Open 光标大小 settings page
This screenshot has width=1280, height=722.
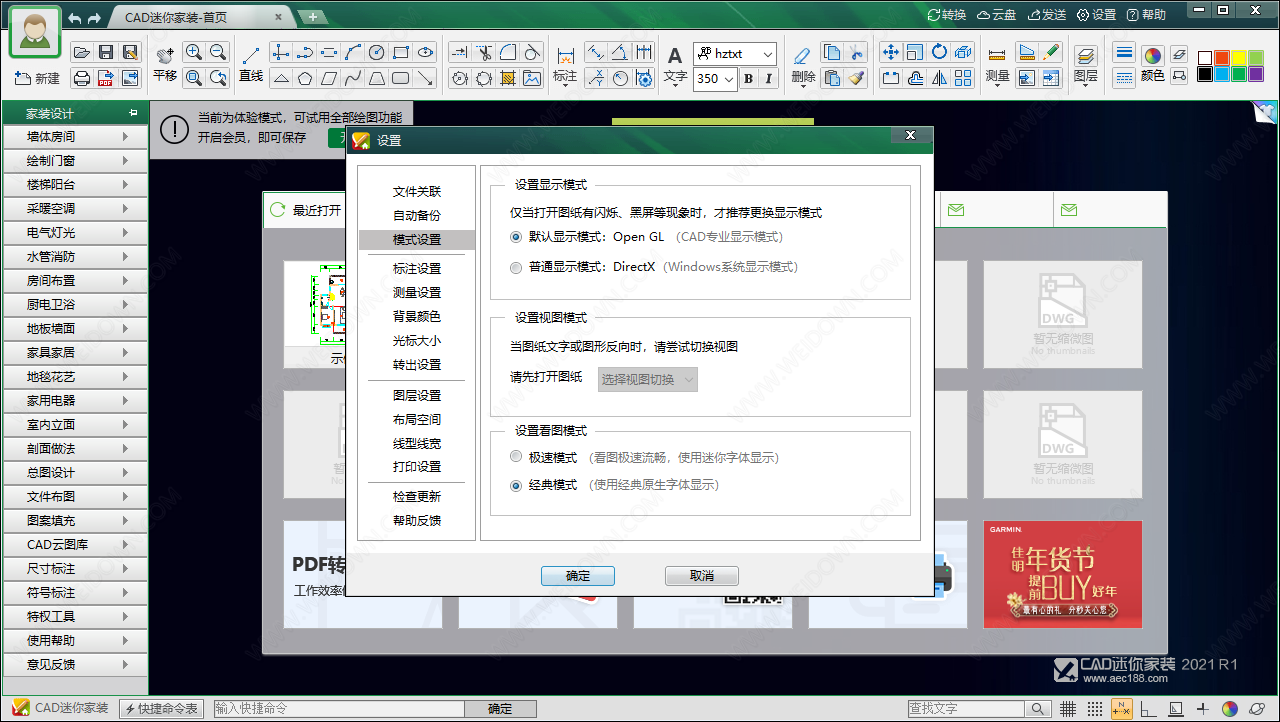[417, 340]
